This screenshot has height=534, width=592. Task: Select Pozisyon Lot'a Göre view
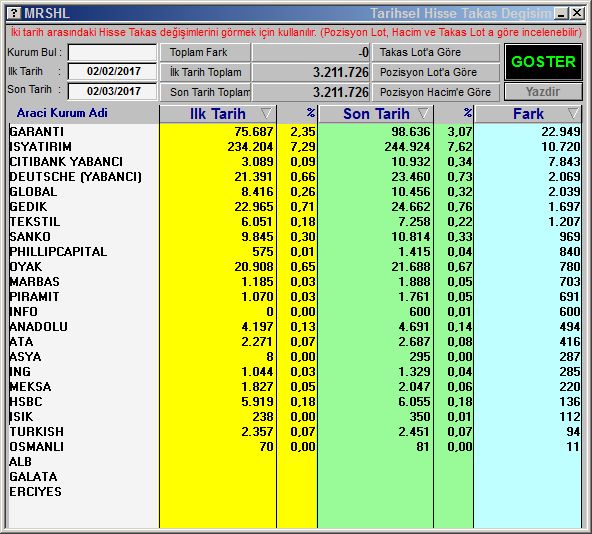436,72
